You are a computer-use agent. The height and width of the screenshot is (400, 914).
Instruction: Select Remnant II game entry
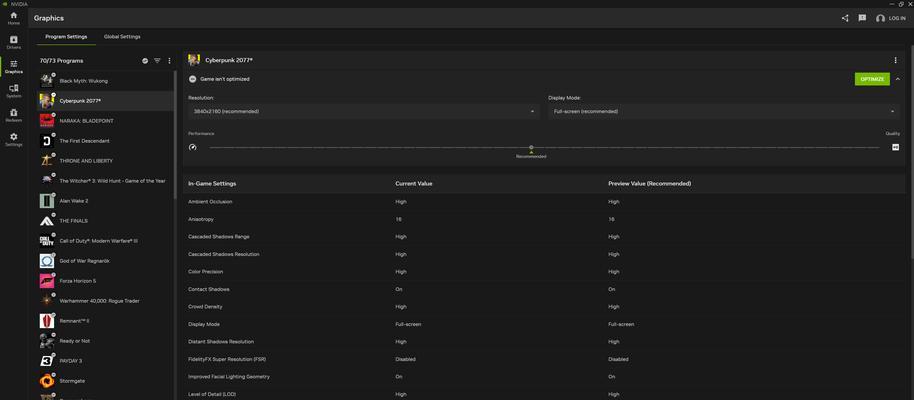106,321
